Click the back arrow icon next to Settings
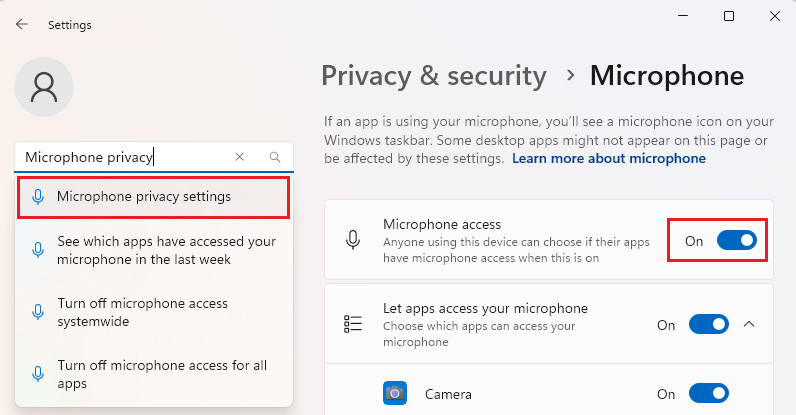This screenshot has height=415, width=796. tap(21, 24)
